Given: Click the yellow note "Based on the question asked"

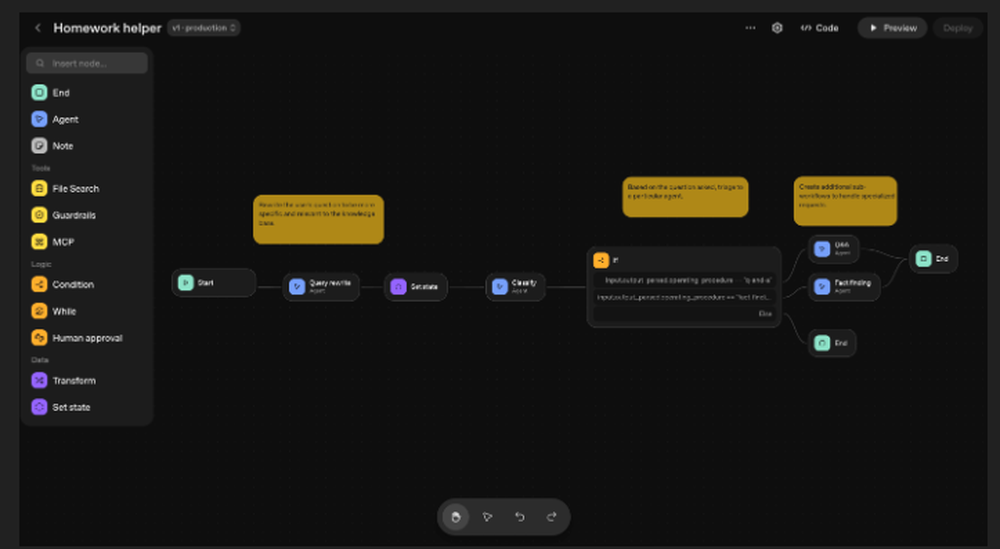Looking at the screenshot, I should tap(685, 197).
